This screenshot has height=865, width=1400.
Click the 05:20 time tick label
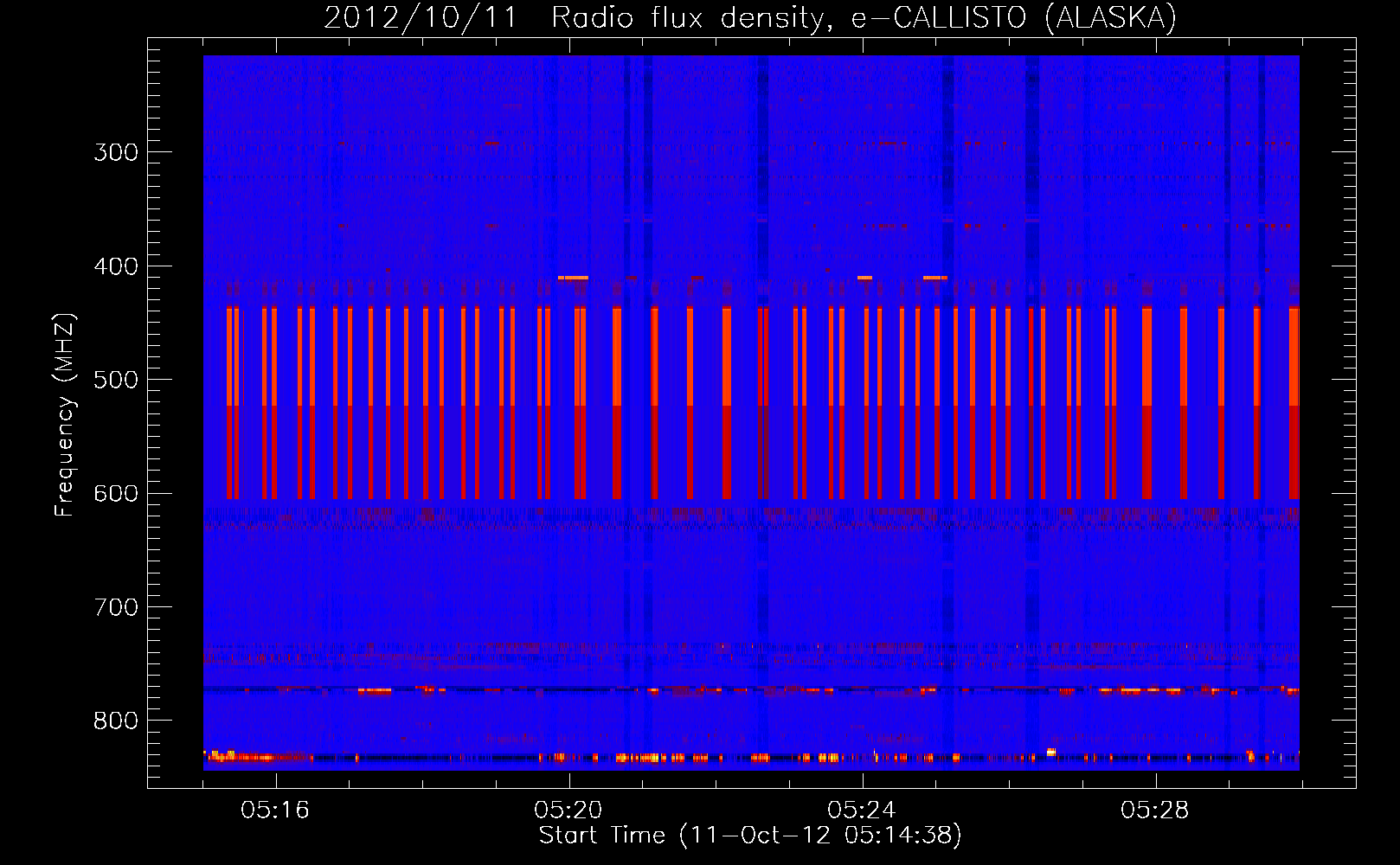pyautogui.click(x=568, y=810)
